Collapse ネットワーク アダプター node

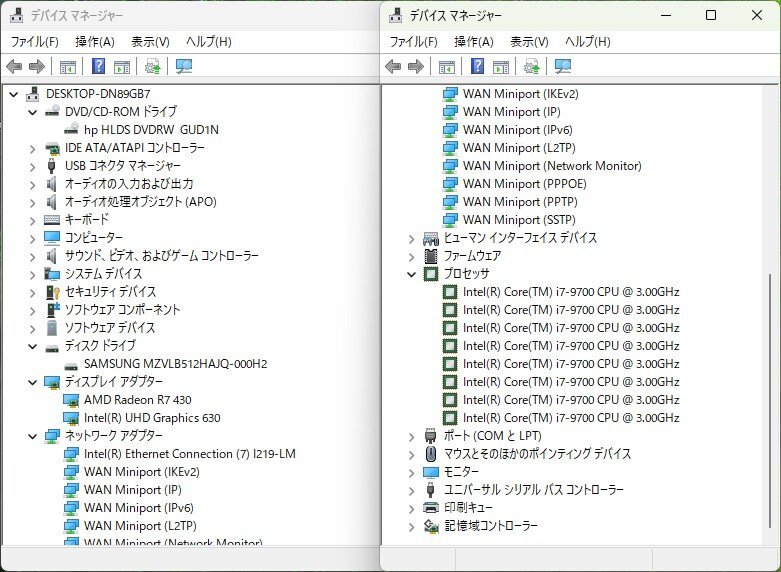point(33,436)
